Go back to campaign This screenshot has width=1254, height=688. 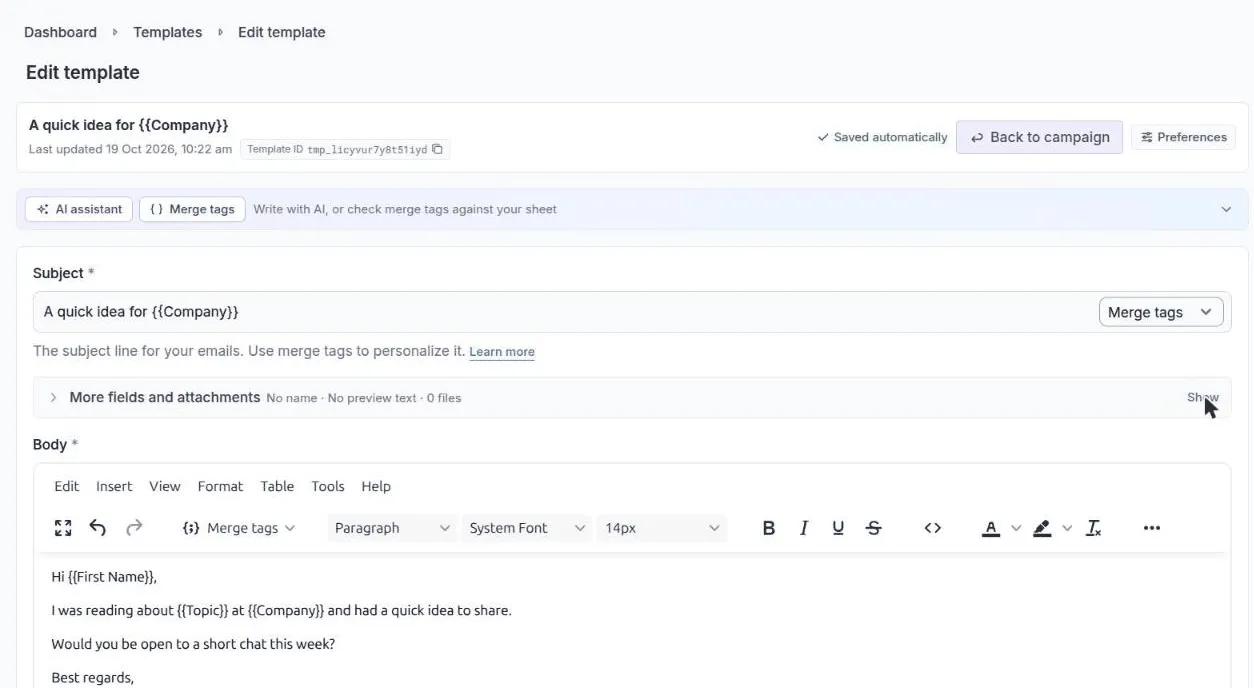click(1039, 137)
